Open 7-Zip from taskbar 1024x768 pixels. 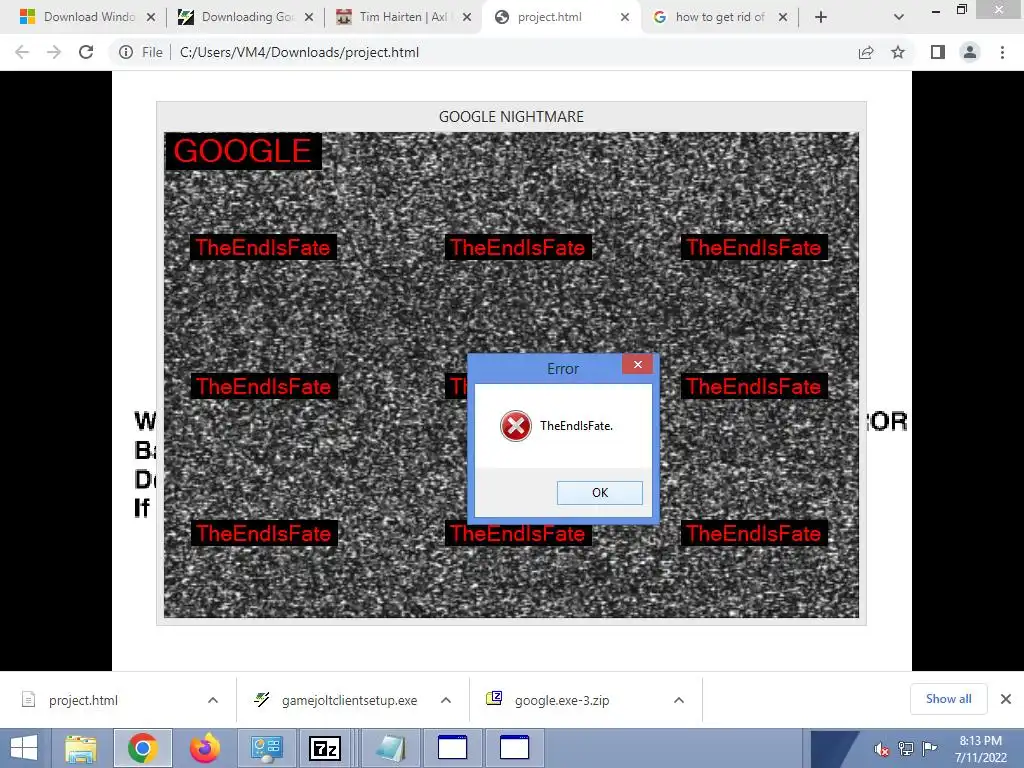tap(325, 748)
